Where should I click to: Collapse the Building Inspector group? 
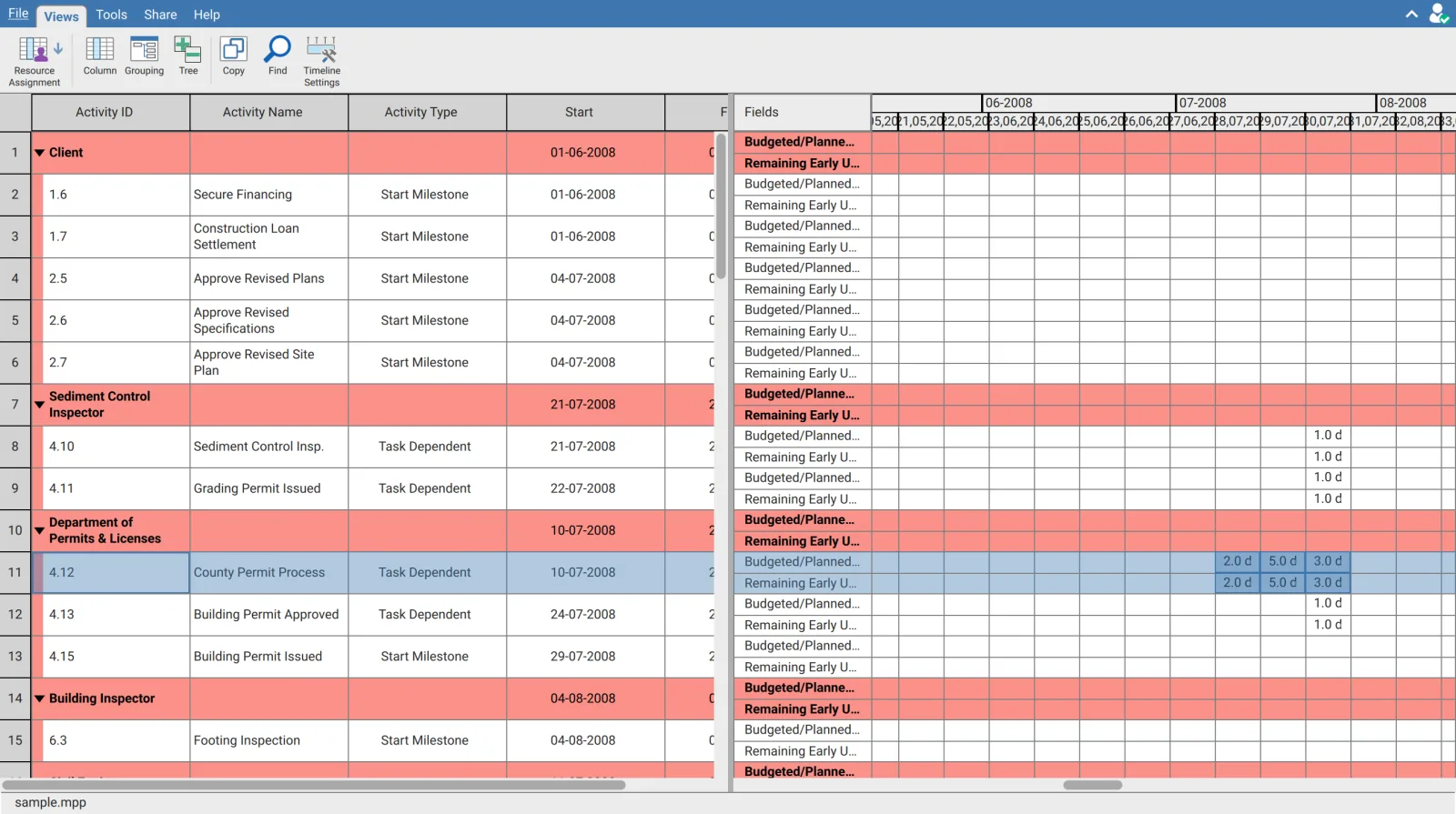[x=39, y=698]
